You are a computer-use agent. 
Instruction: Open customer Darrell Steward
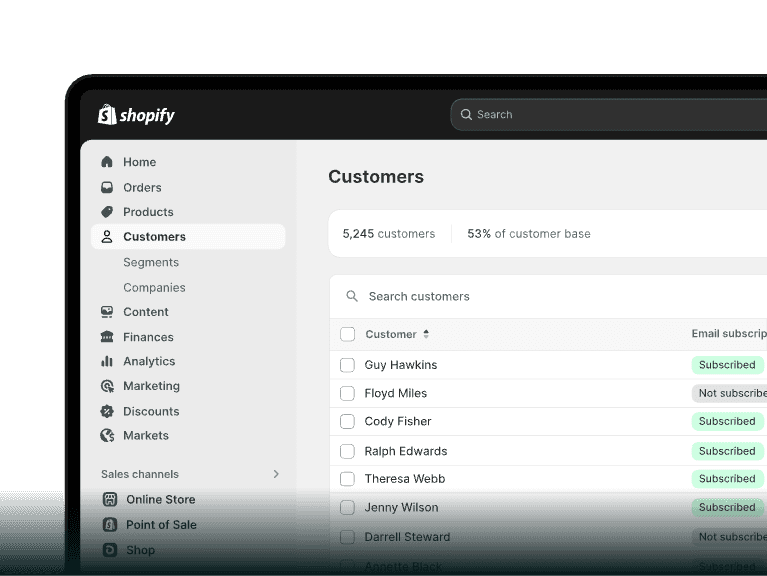pyautogui.click(x=407, y=537)
